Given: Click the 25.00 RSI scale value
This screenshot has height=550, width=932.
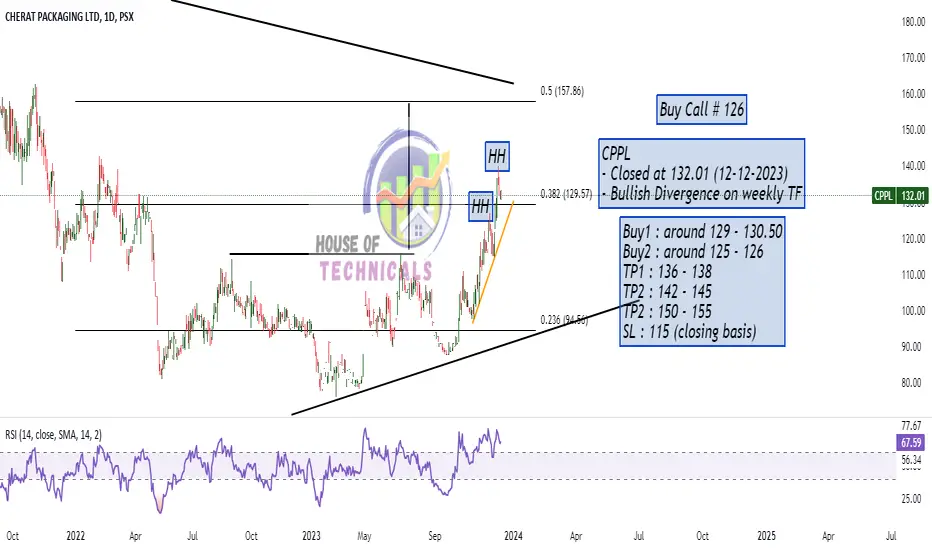Looking at the screenshot, I should (x=911, y=499).
